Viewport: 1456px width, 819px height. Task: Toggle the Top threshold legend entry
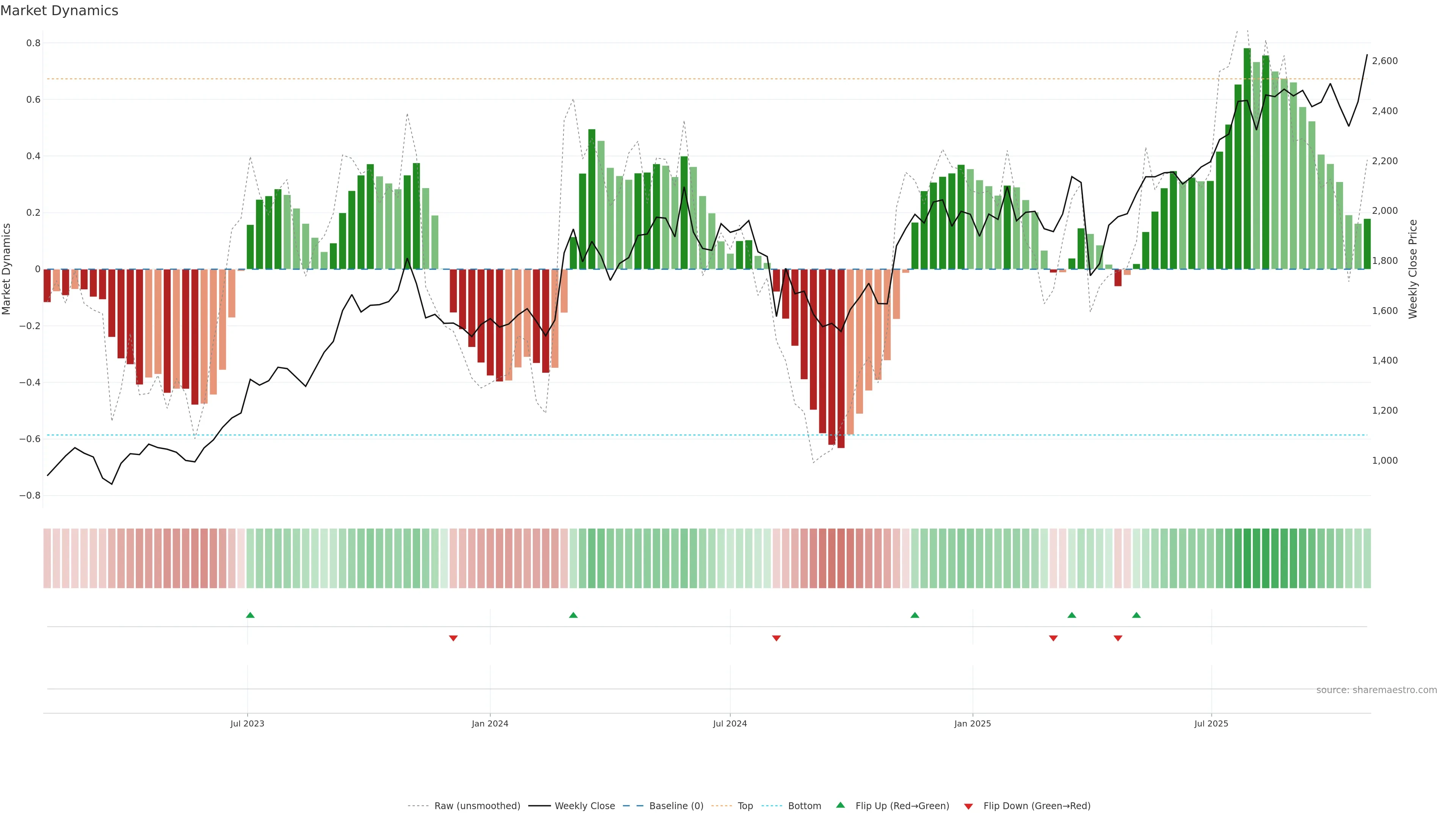click(745, 806)
